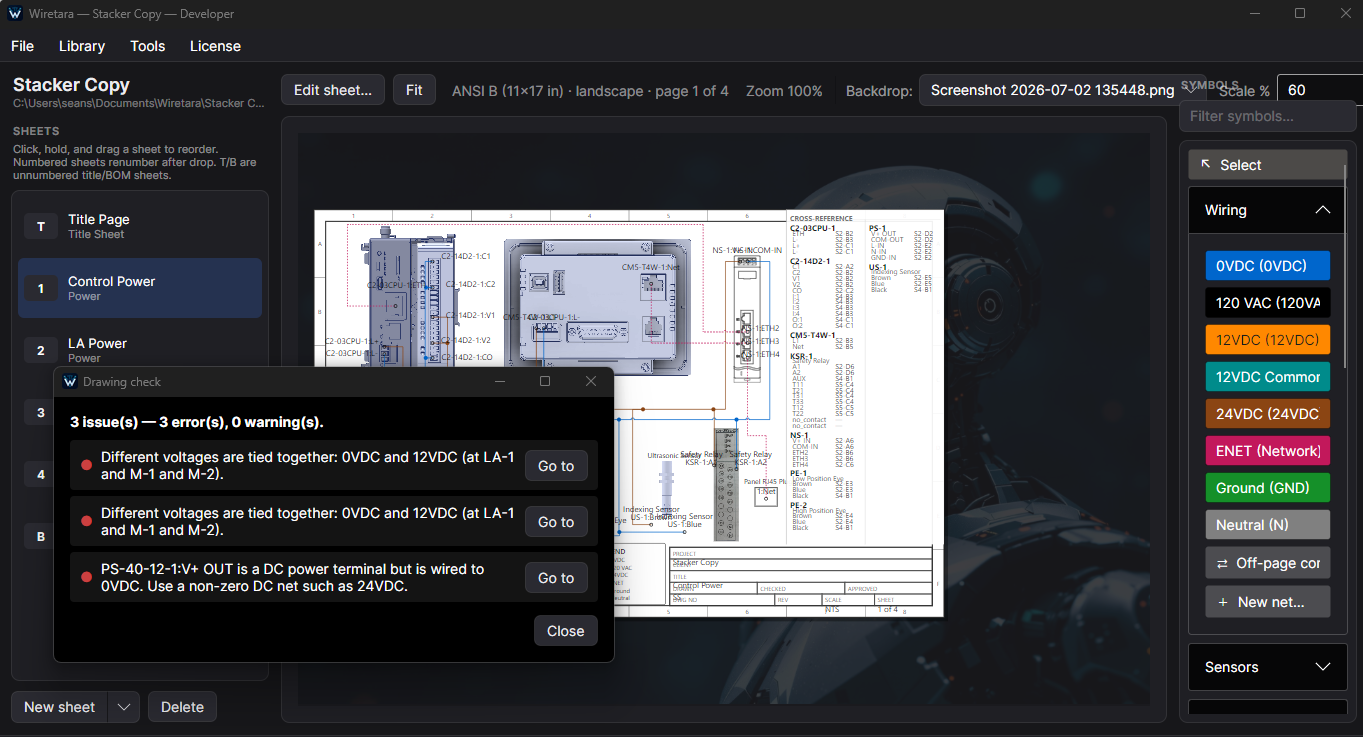Select the Title Page sheet
This screenshot has width=1363, height=737.
tap(140, 227)
